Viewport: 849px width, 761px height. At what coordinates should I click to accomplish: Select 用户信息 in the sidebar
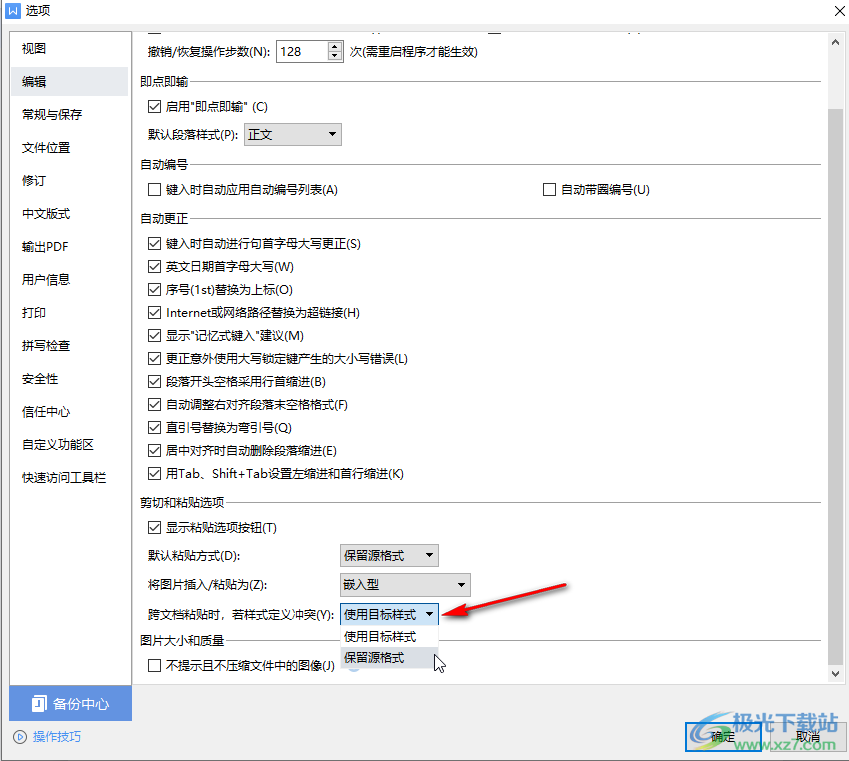pyautogui.click(x=46, y=280)
